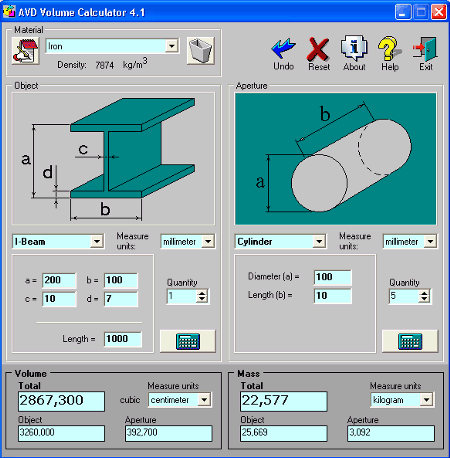Open the About info icon
This screenshot has height=458, width=450.
click(354, 48)
